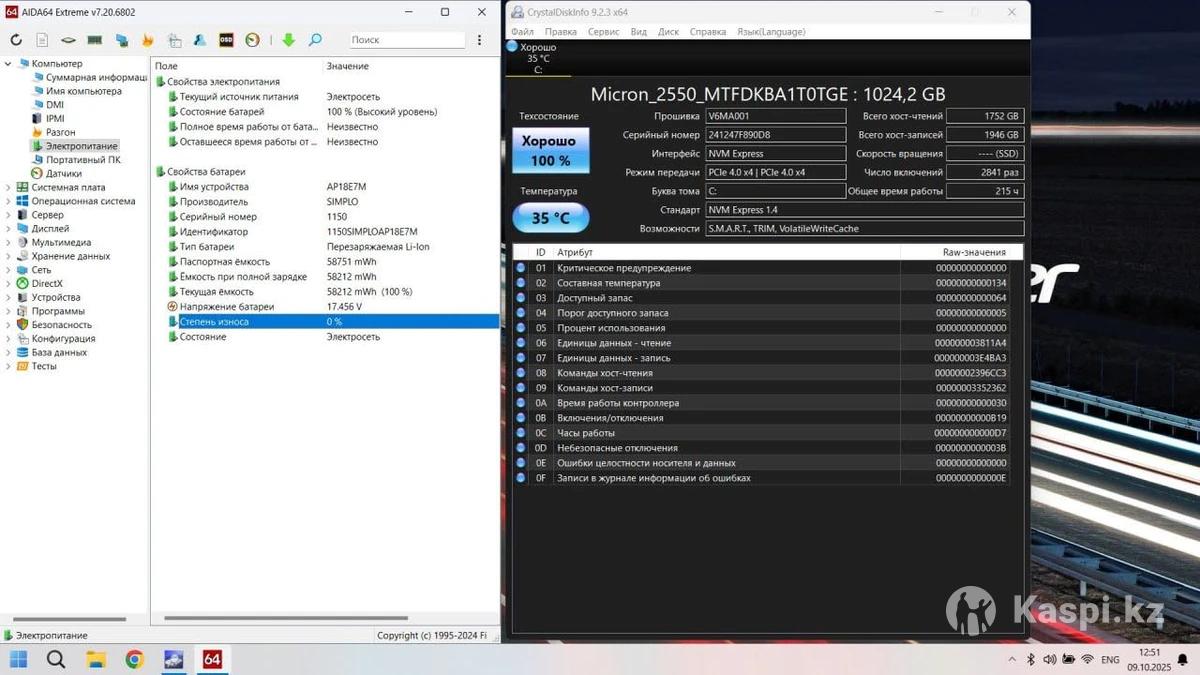Open the memory benchmark RAM icon
Screen dimensions: 1200x675
tap(95, 40)
